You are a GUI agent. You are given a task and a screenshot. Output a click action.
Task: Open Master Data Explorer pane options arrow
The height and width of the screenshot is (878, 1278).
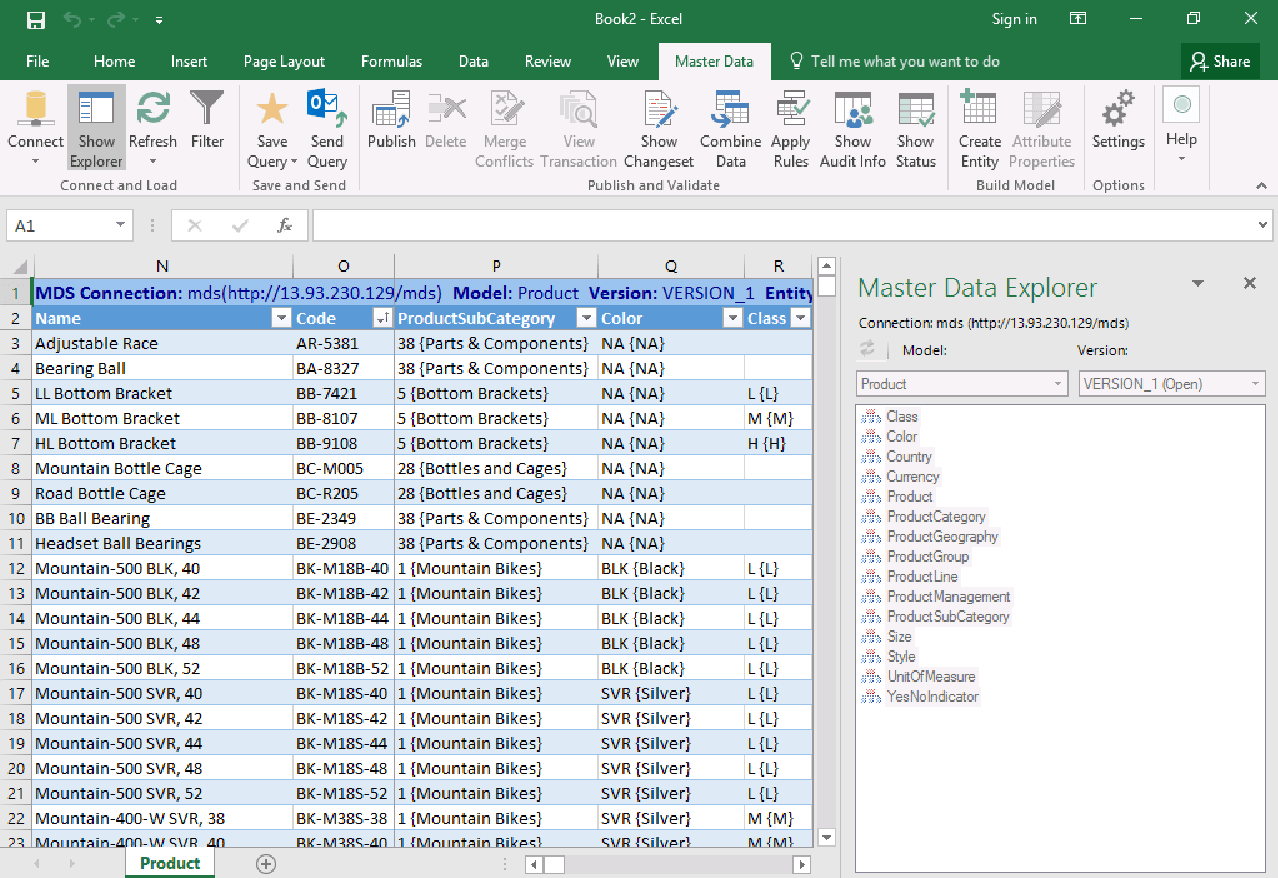[x=1198, y=284]
